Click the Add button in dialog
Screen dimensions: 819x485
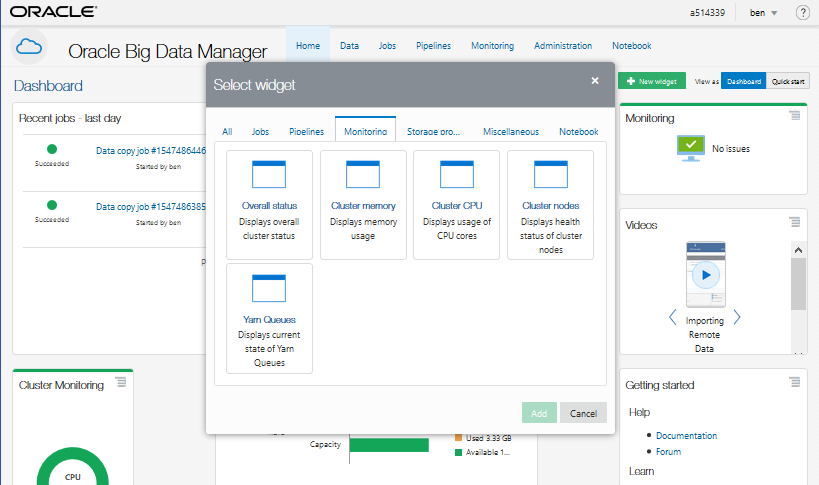539,413
